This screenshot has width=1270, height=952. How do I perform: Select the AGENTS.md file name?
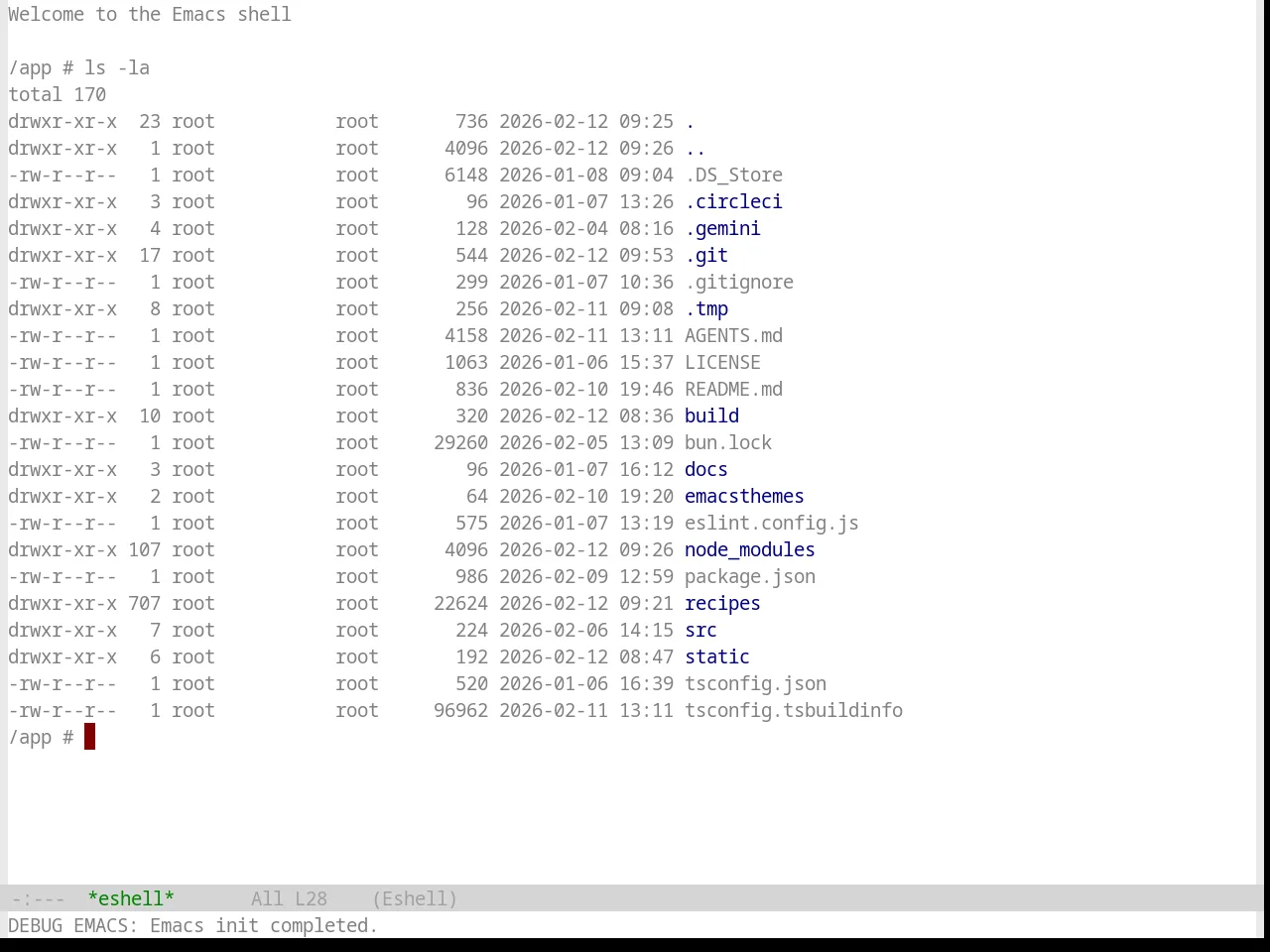pyautogui.click(x=733, y=335)
